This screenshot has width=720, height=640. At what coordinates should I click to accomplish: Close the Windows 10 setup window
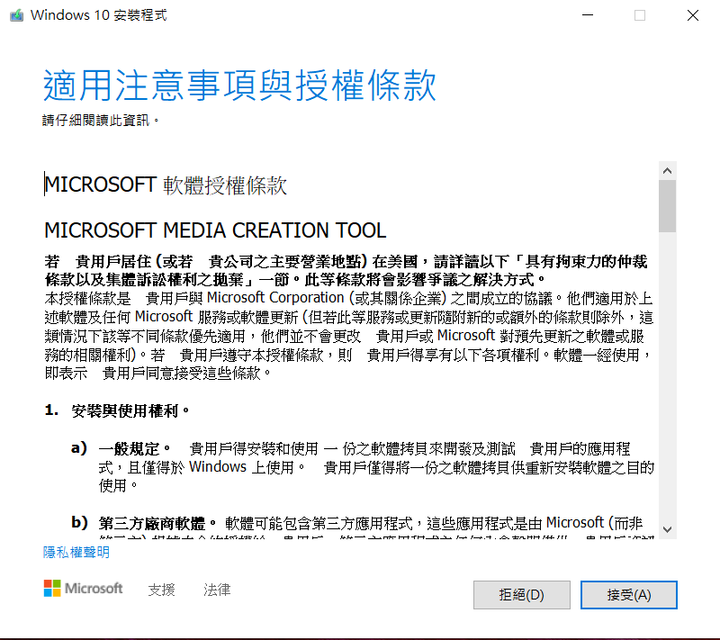click(692, 15)
